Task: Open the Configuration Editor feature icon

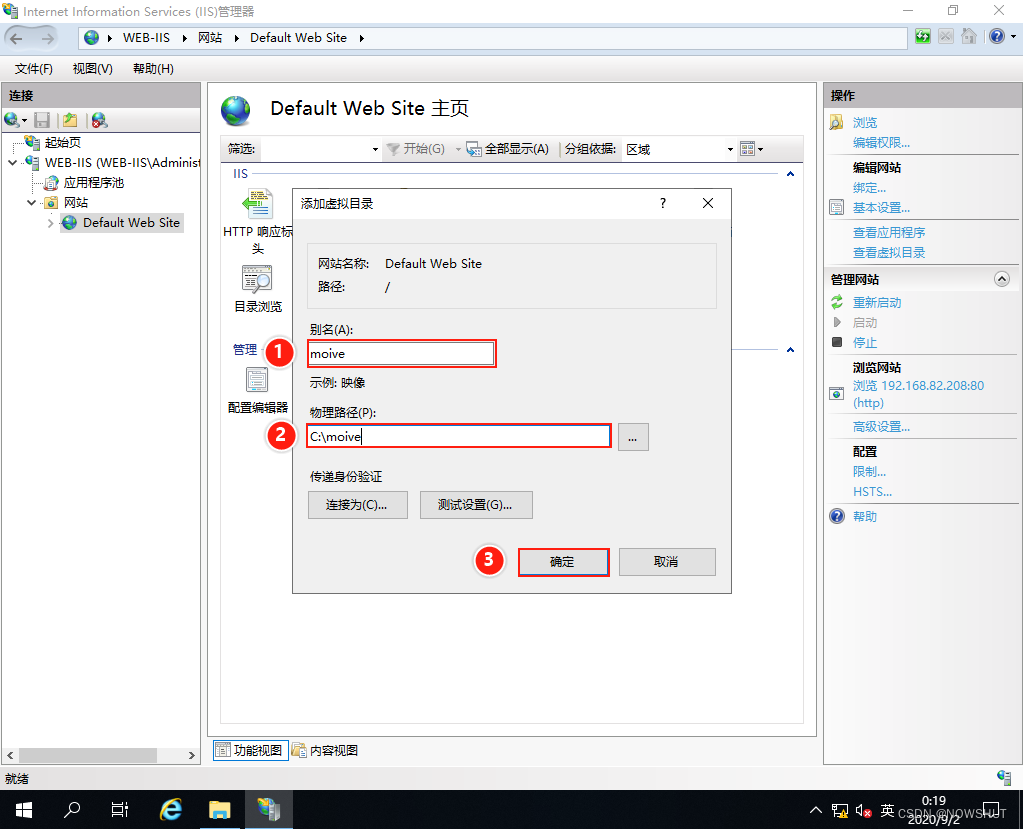Action: point(257,380)
